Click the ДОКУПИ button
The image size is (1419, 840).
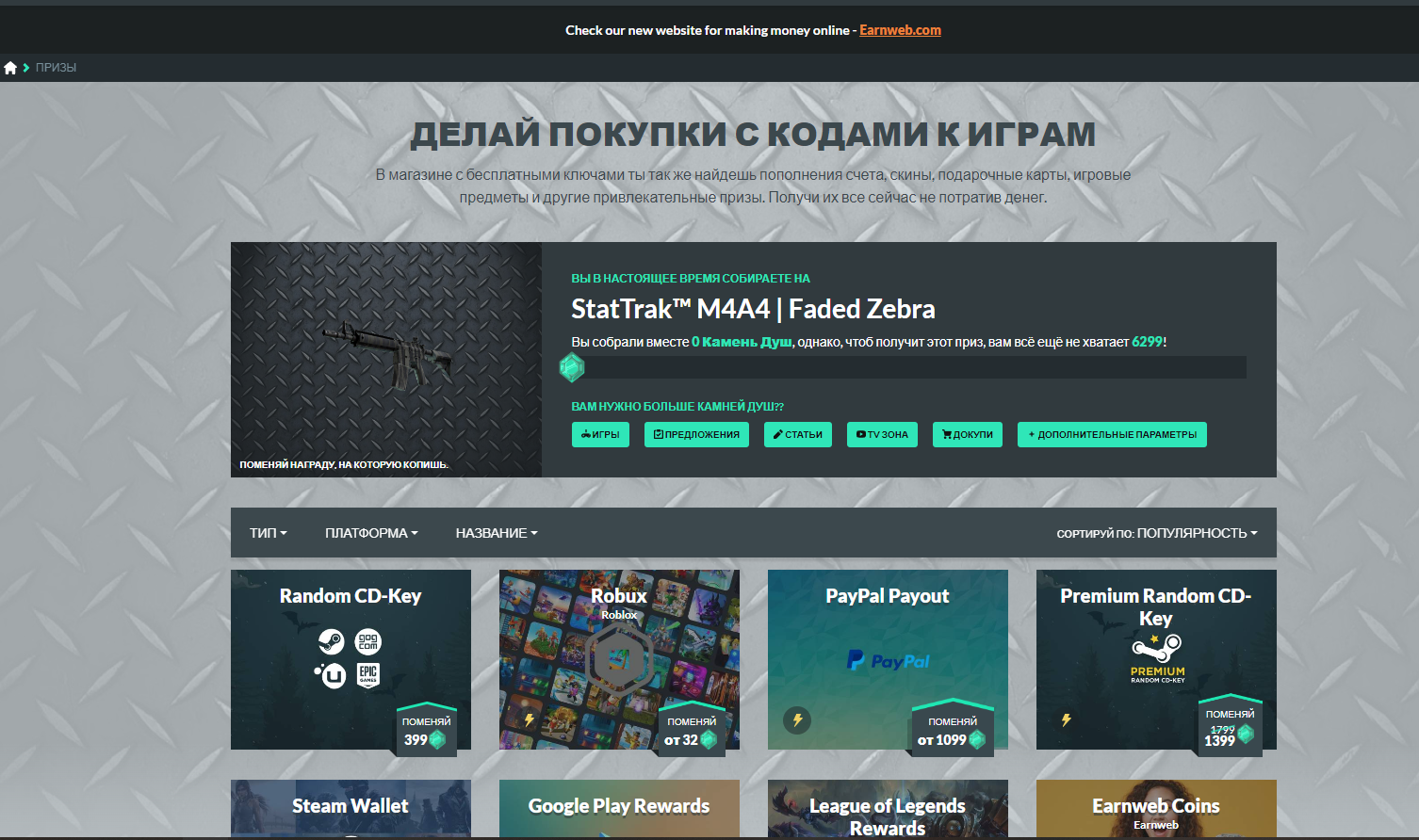coord(968,434)
